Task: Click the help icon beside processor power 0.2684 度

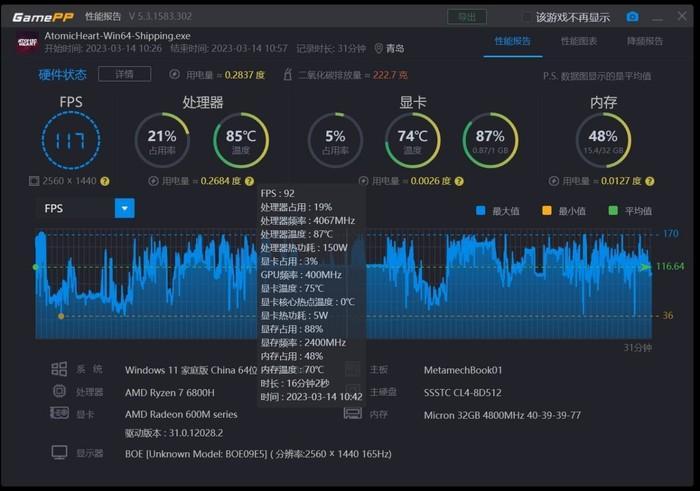Action: pos(250,181)
